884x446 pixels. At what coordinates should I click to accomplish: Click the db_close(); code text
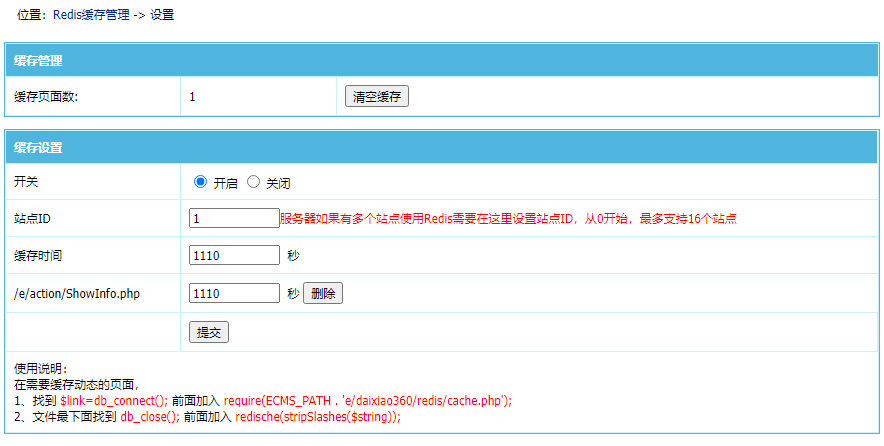click(150, 417)
